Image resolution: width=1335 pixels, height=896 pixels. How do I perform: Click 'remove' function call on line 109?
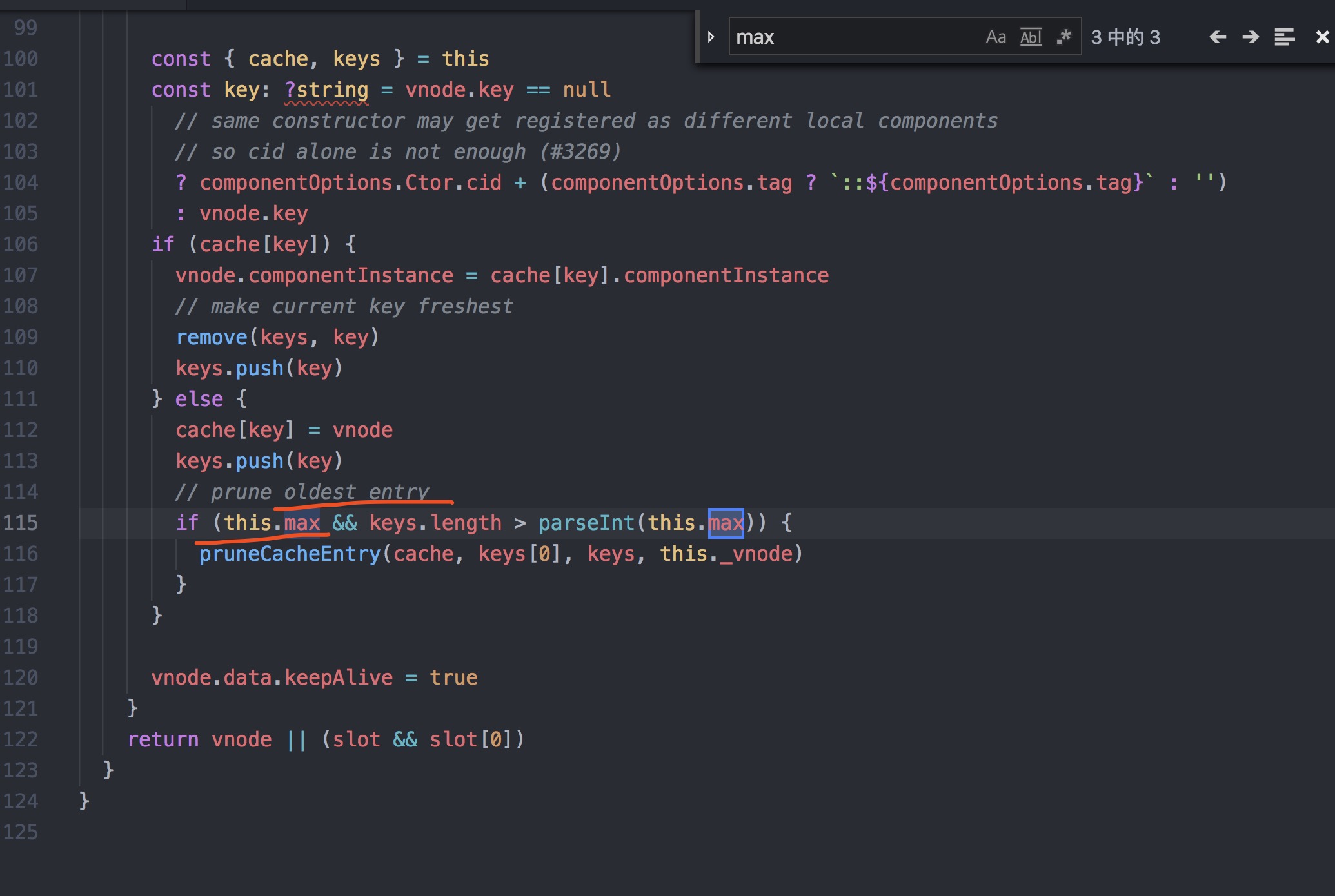212,337
